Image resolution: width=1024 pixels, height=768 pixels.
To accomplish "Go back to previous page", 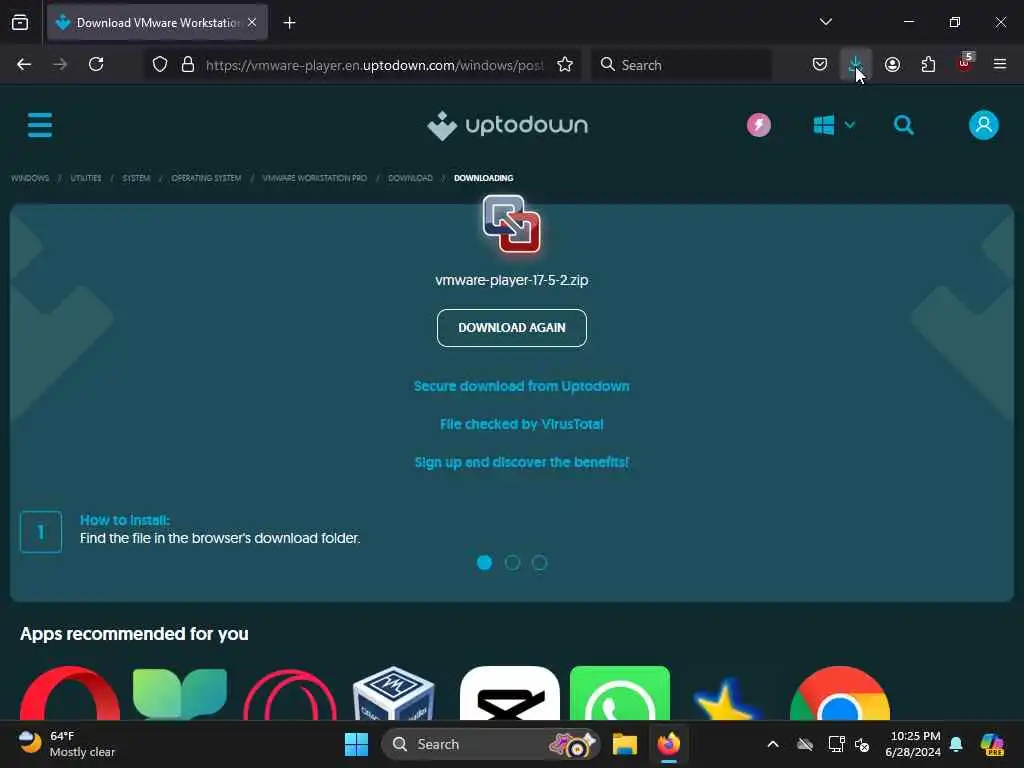I will point(24,64).
